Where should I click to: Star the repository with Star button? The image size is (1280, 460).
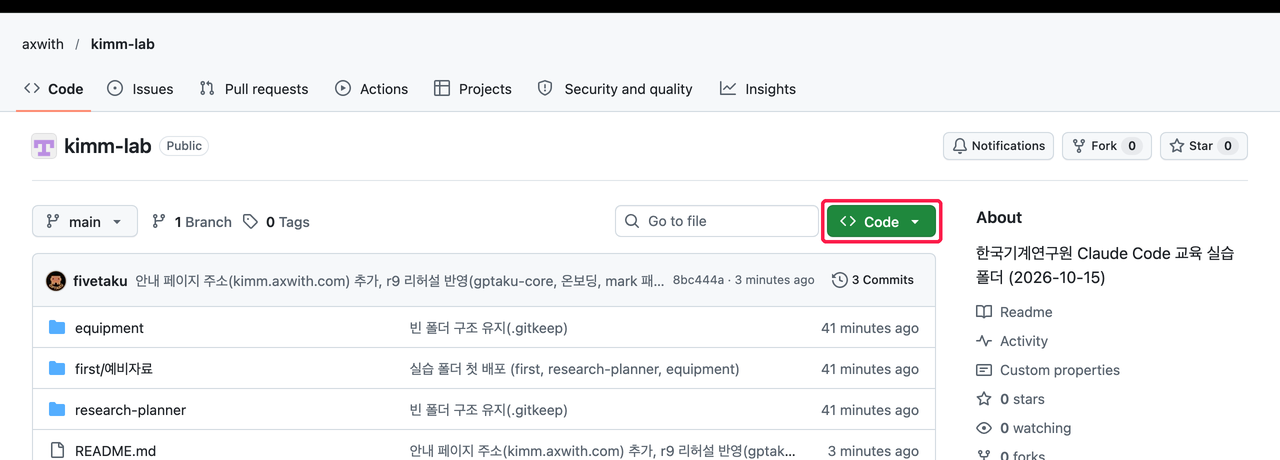(1204, 146)
